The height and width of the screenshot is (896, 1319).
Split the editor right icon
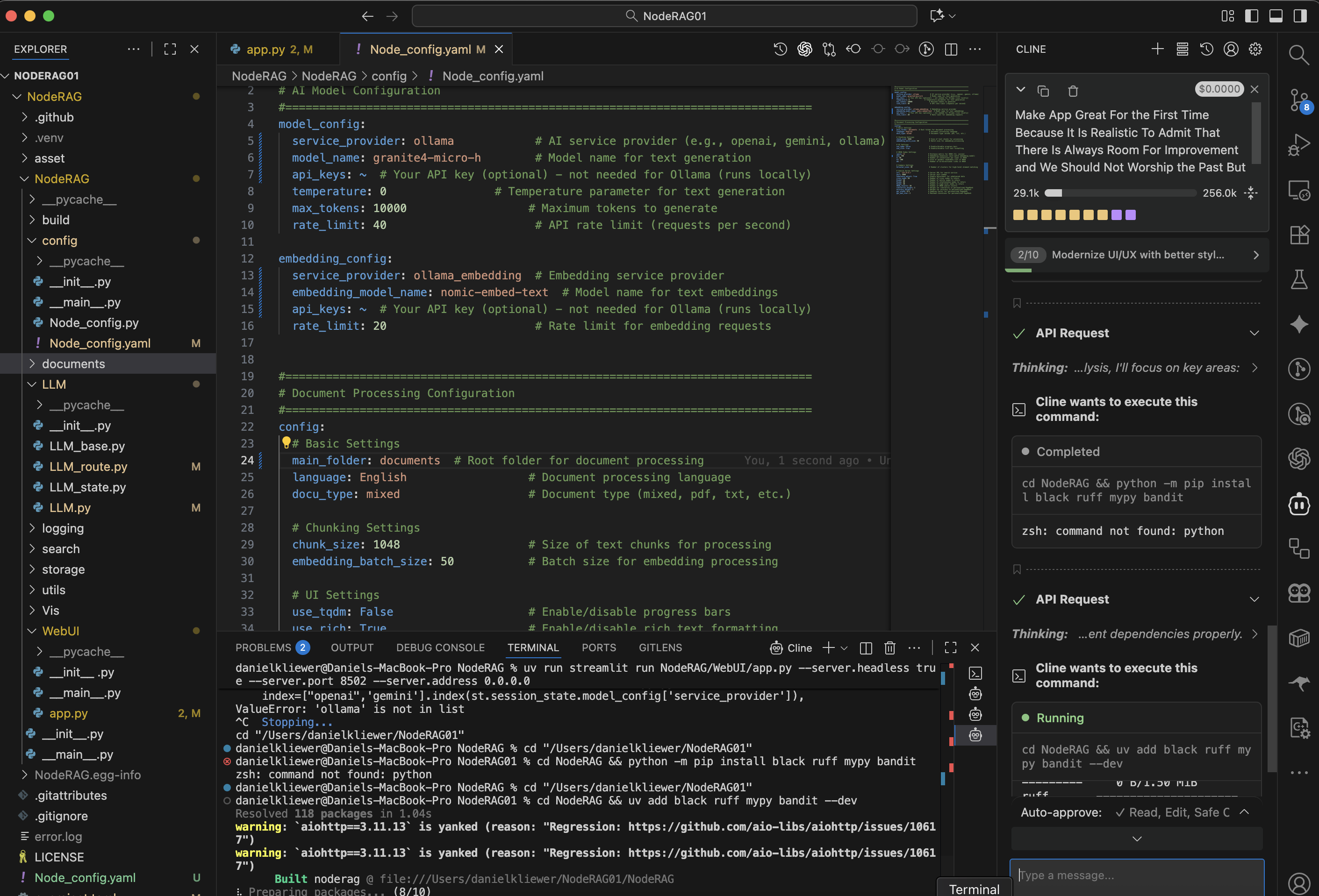pyautogui.click(x=951, y=50)
